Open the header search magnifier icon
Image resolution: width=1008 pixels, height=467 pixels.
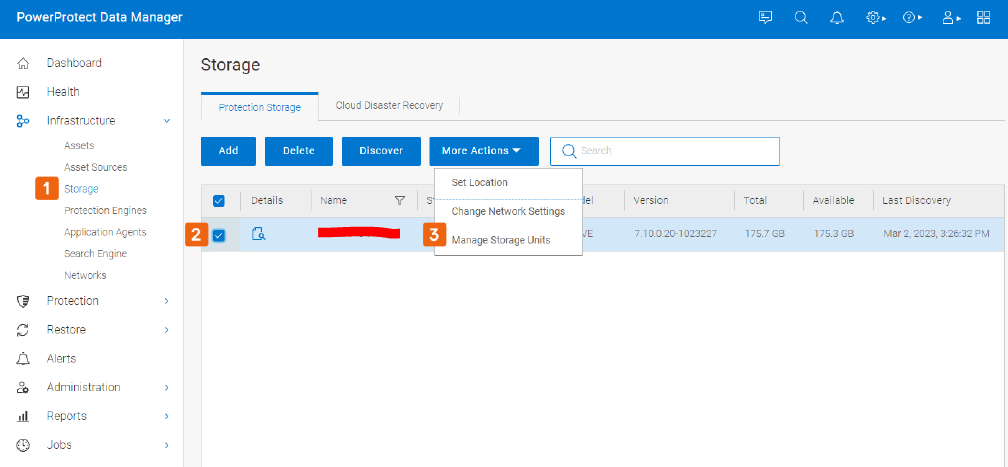pyautogui.click(x=801, y=18)
